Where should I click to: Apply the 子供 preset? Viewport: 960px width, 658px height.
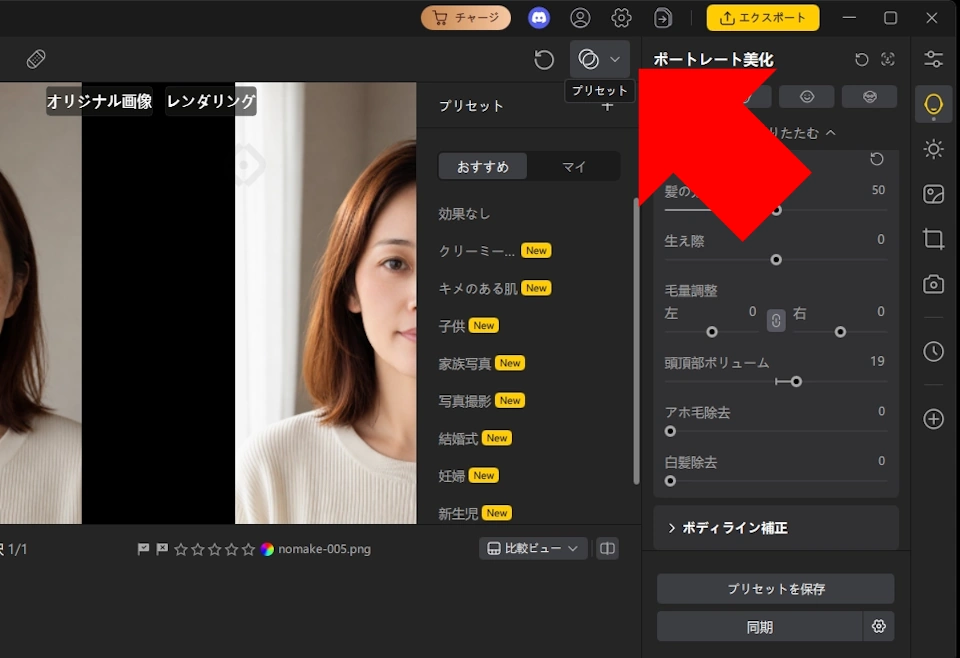coord(468,326)
